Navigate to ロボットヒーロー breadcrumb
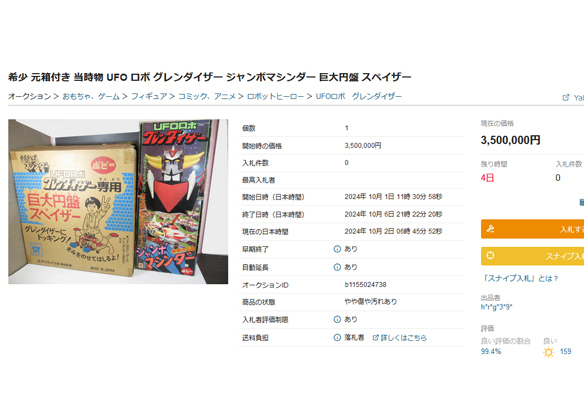The width and height of the screenshot is (584, 409). [275, 96]
